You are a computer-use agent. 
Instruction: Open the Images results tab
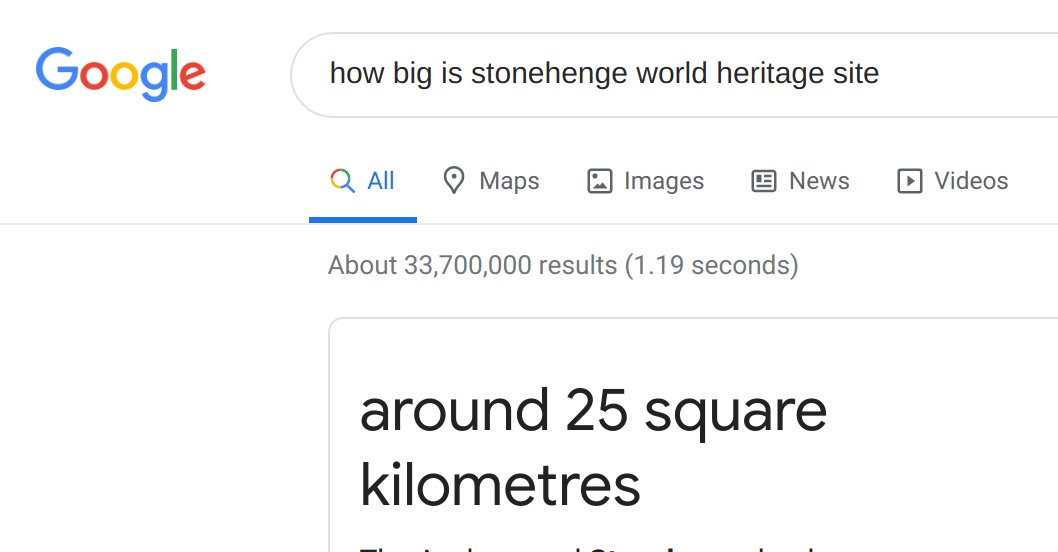[x=645, y=181]
